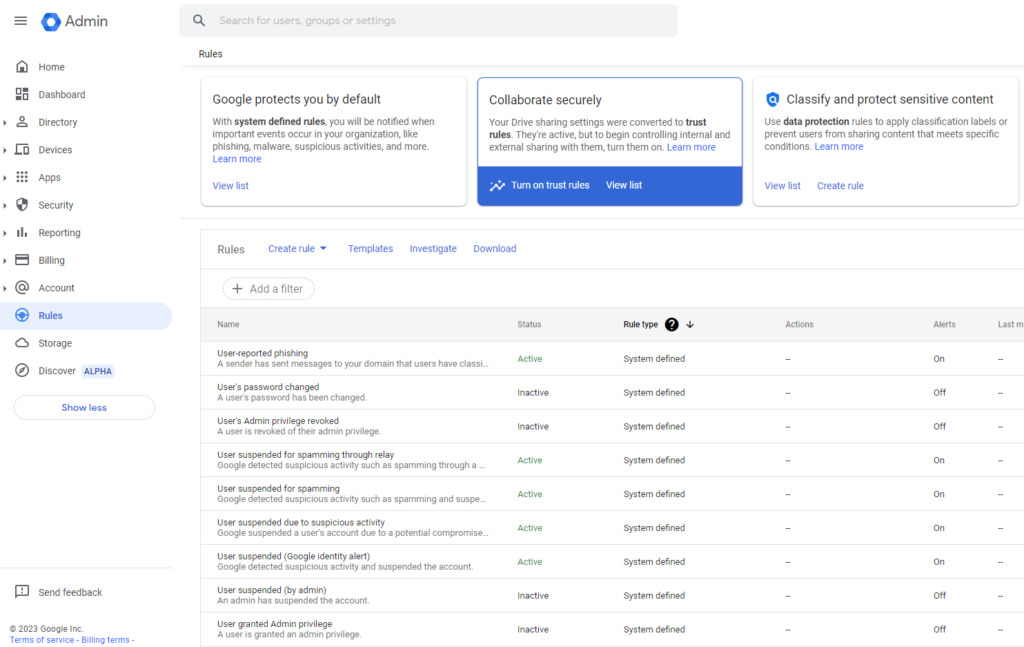Image resolution: width=1024 pixels, height=647 pixels.
Task: Click the search magnifier icon
Action: (x=199, y=21)
